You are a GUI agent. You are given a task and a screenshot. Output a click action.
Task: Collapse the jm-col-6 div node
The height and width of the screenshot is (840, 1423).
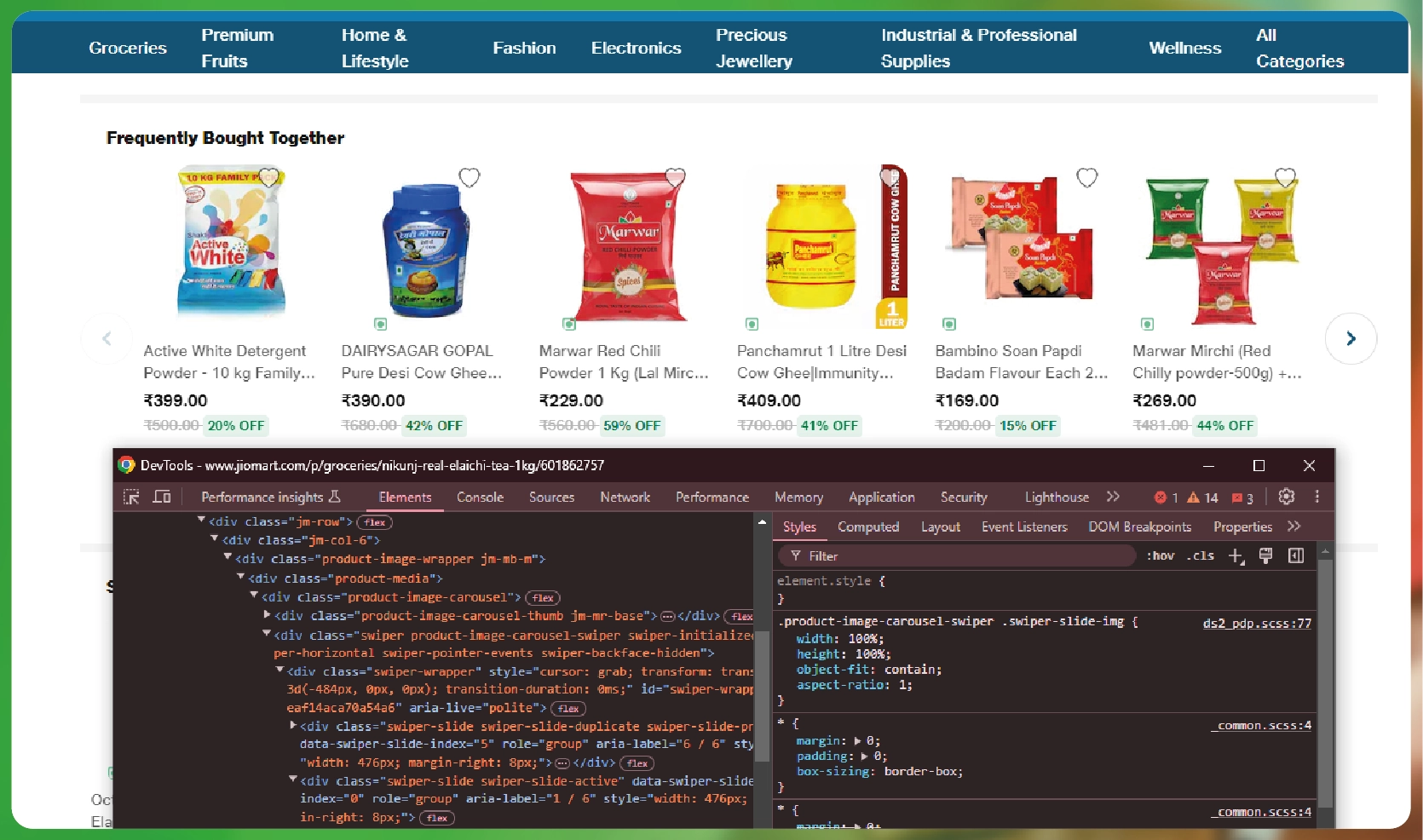[215, 538]
